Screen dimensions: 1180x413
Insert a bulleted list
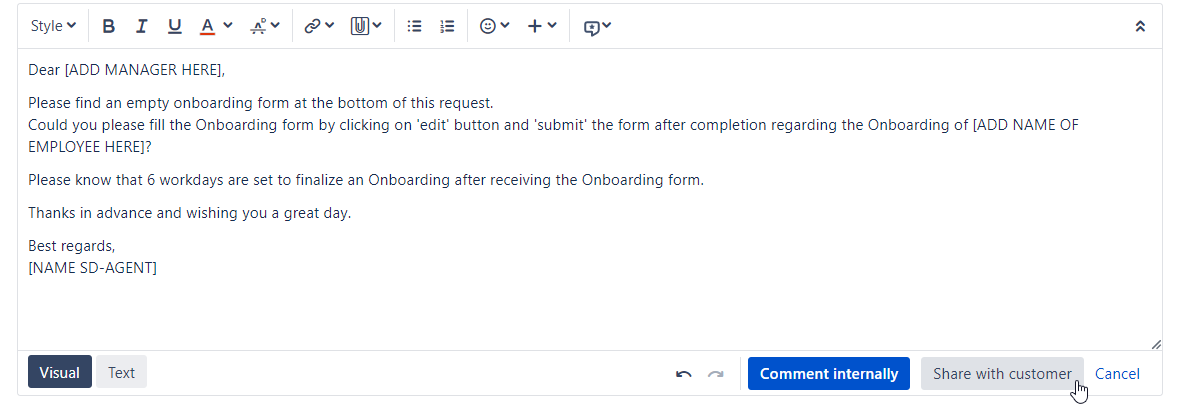tap(415, 26)
